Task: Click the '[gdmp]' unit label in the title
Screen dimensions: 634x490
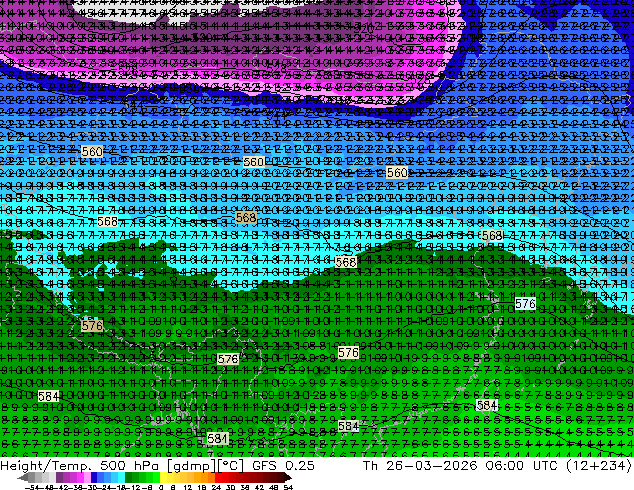Action: pyautogui.click(x=190, y=465)
